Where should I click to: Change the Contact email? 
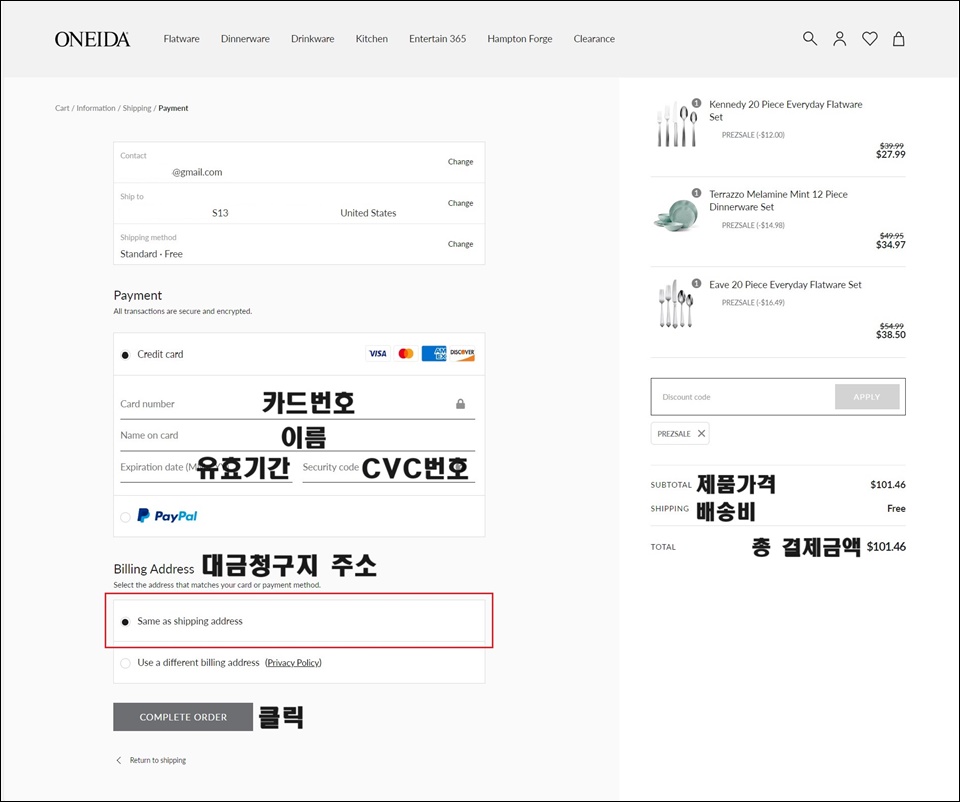[460, 162]
